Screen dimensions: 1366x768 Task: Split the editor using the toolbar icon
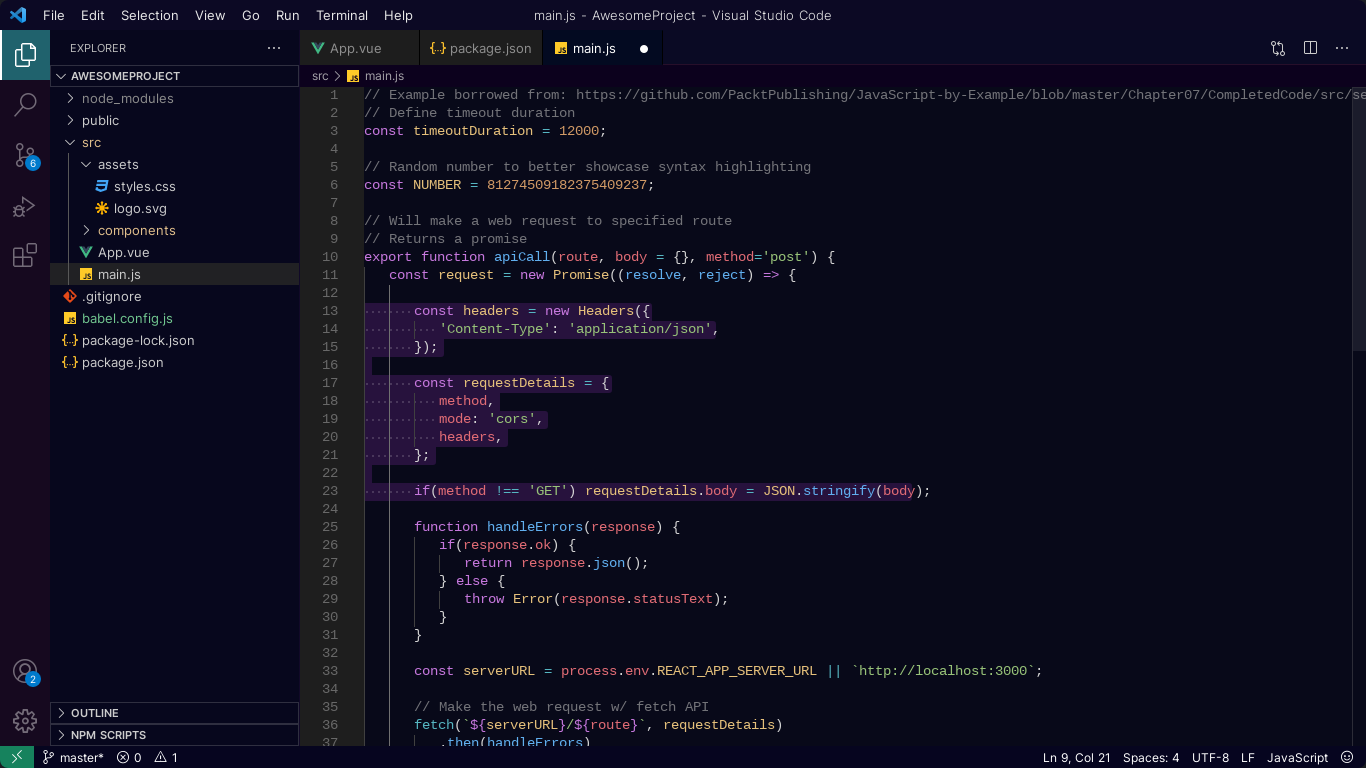pos(1310,47)
